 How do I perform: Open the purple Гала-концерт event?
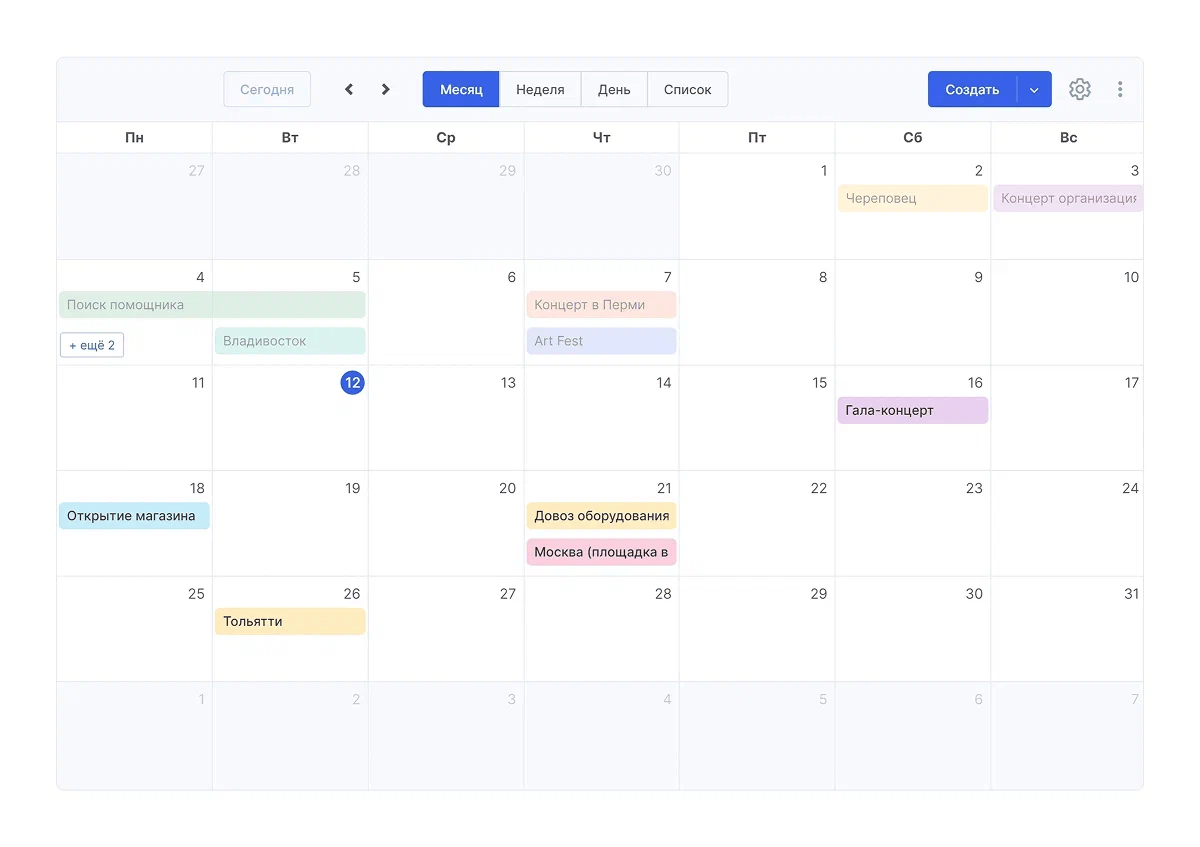(912, 410)
